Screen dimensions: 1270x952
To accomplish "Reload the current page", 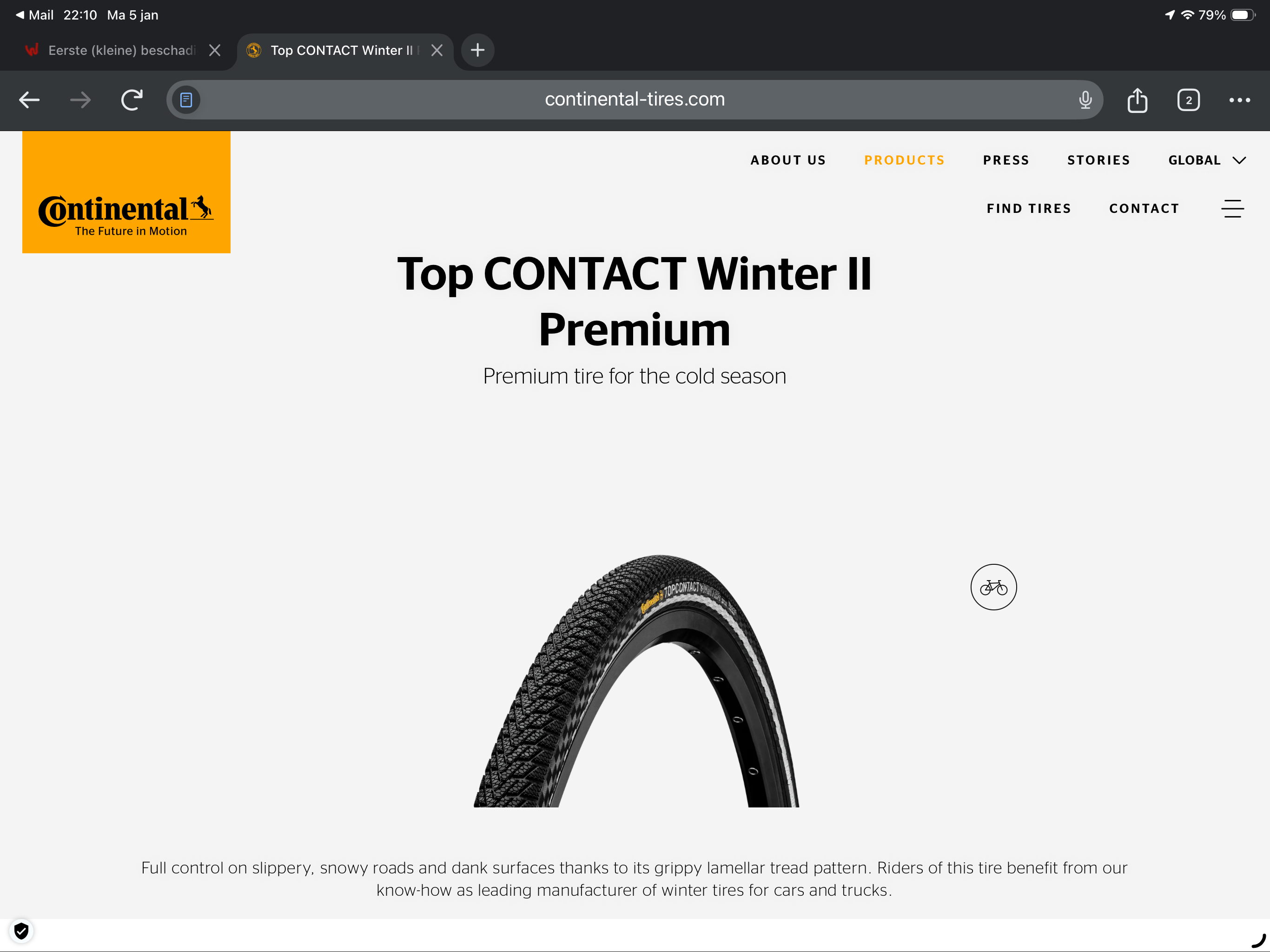I will click(x=132, y=100).
